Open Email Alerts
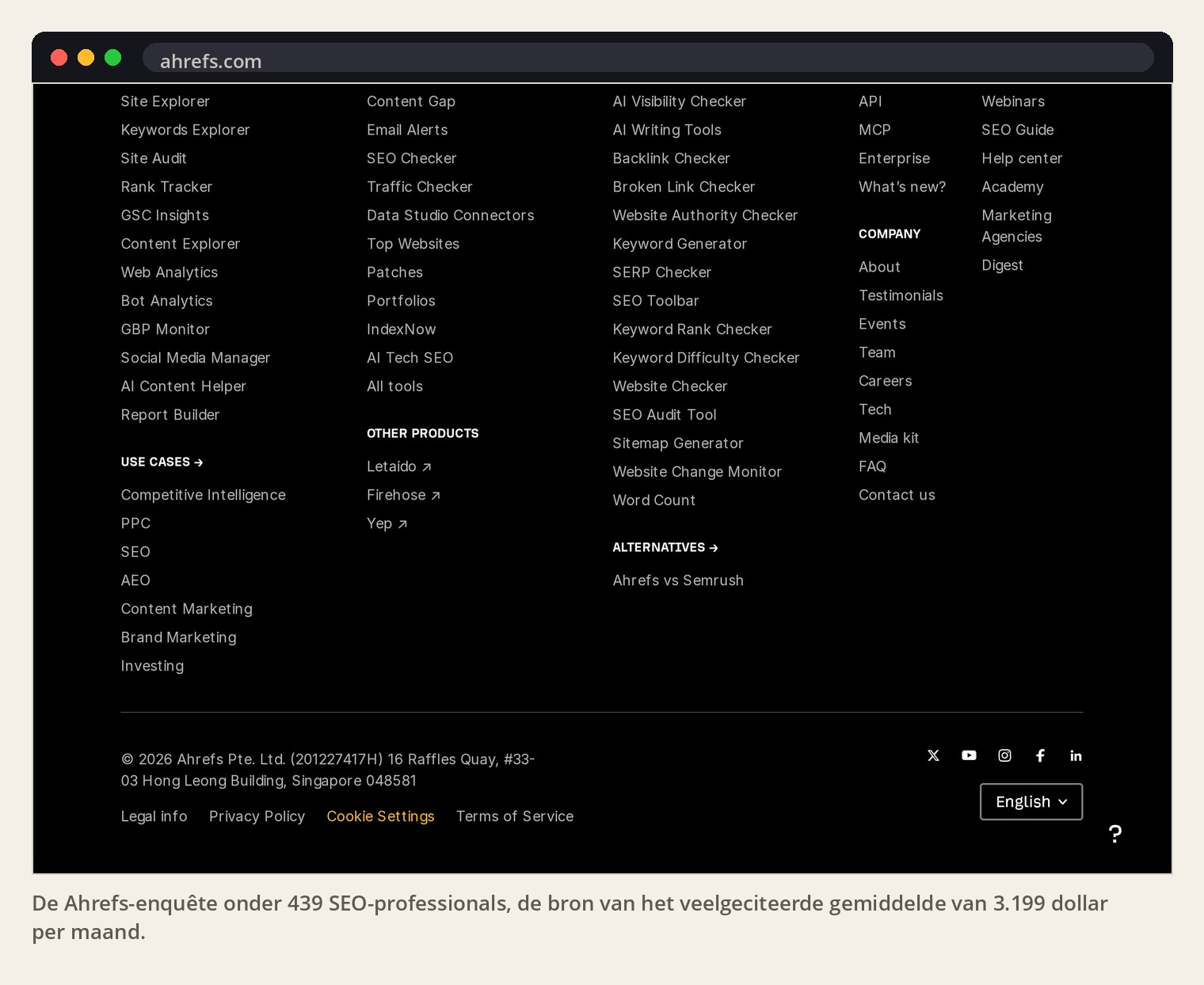 408,130
